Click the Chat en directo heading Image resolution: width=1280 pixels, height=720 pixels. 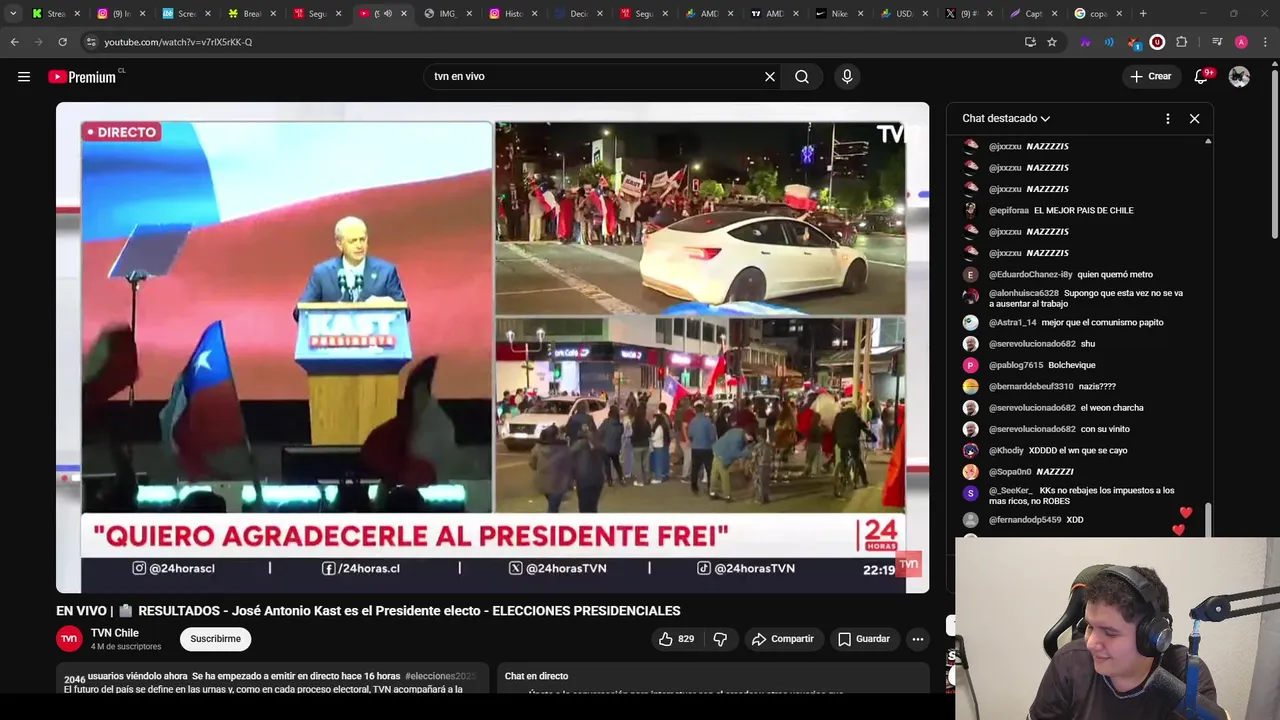pyautogui.click(x=536, y=676)
